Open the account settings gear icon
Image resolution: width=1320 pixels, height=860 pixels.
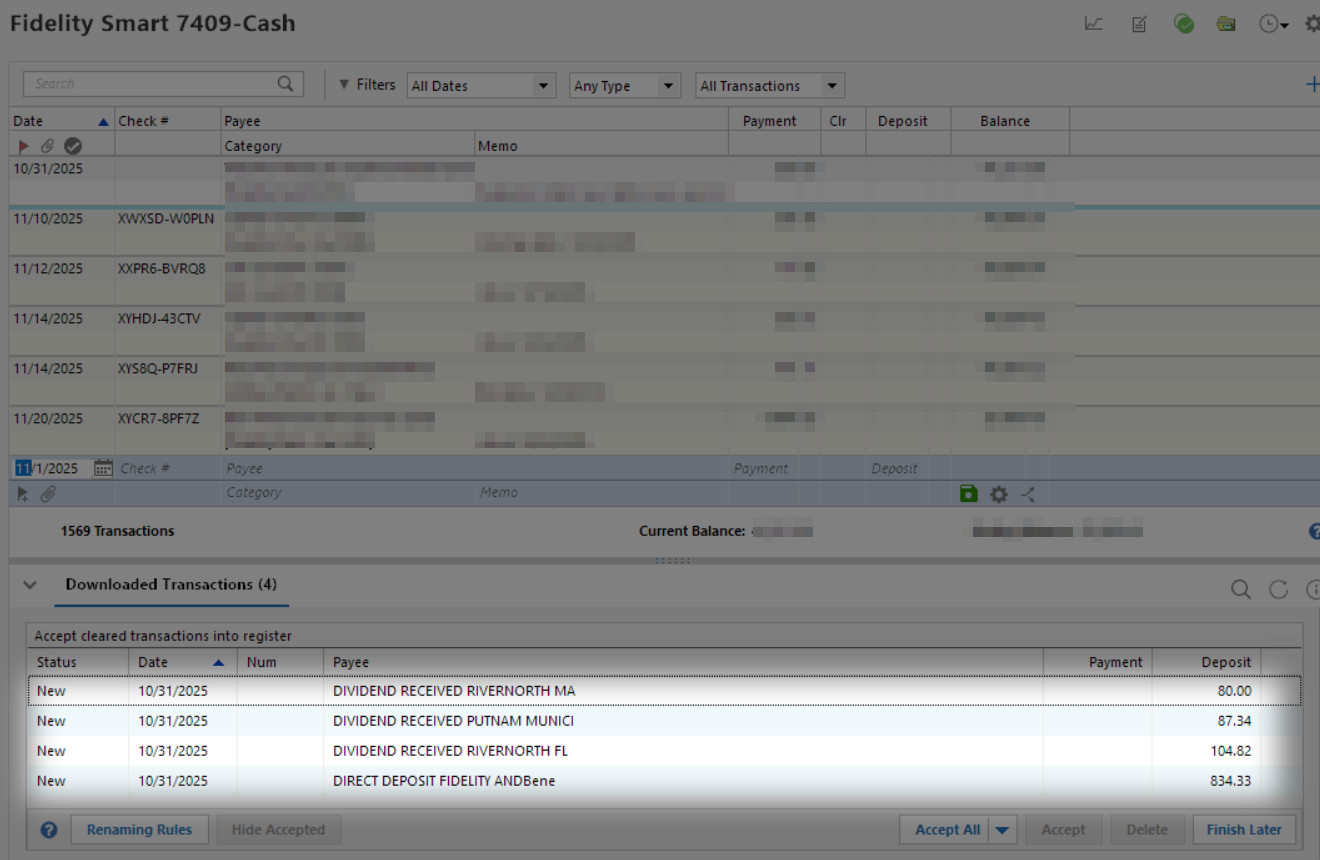pyautogui.click(x=1313, y=24)
